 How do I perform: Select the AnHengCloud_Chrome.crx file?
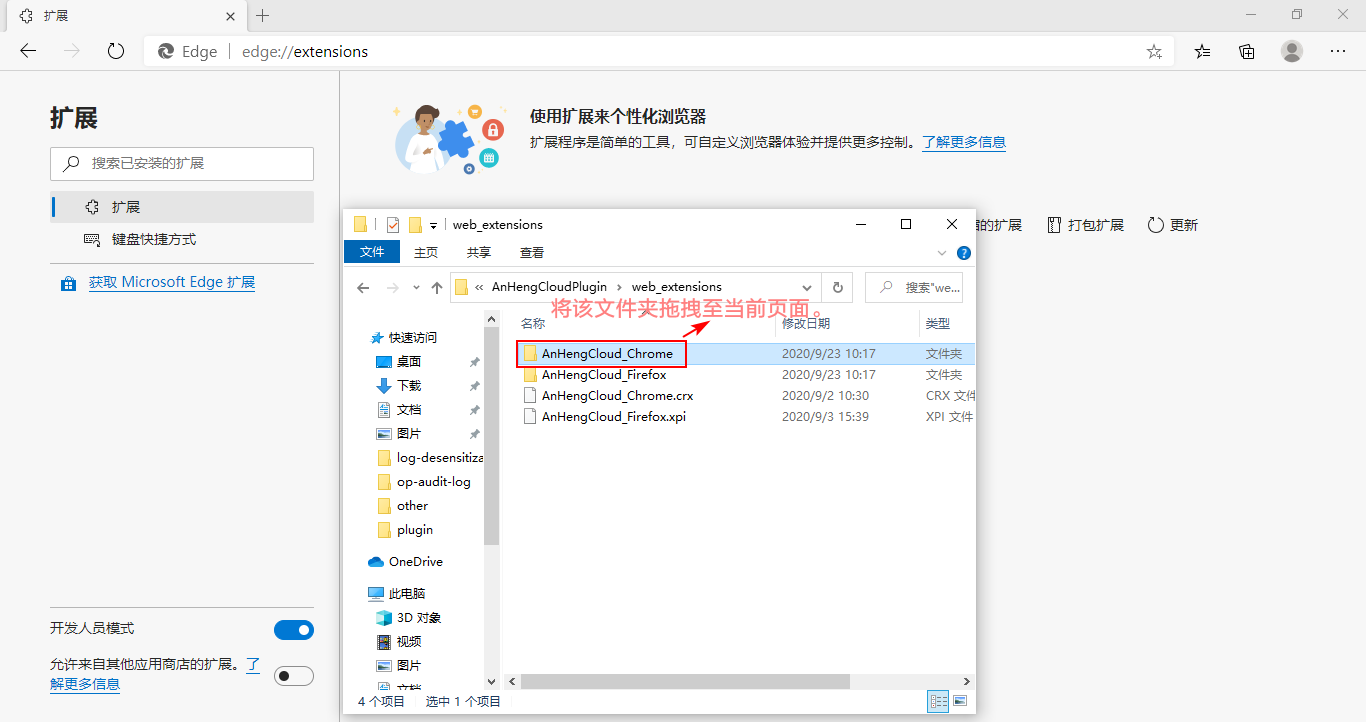(617, 395)
